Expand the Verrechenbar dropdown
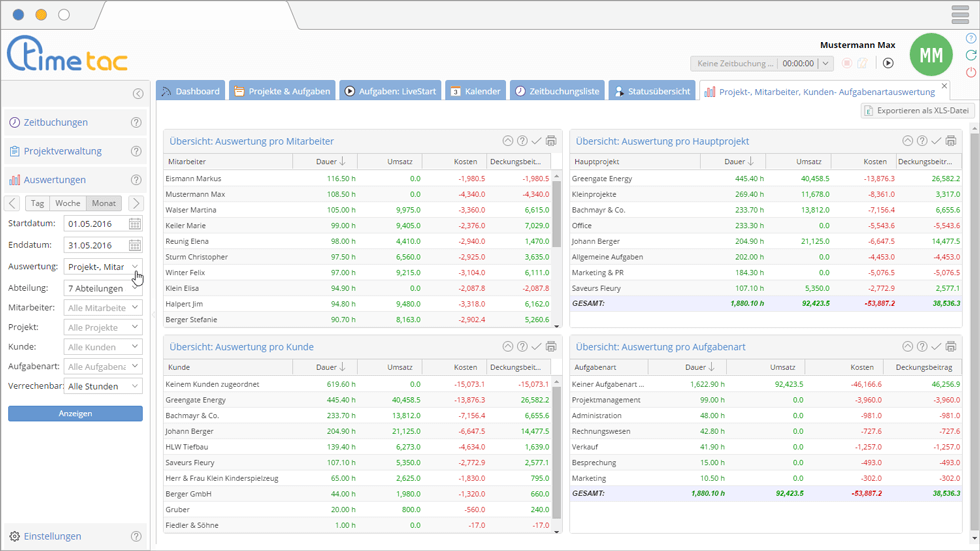 tap(103, 386)
